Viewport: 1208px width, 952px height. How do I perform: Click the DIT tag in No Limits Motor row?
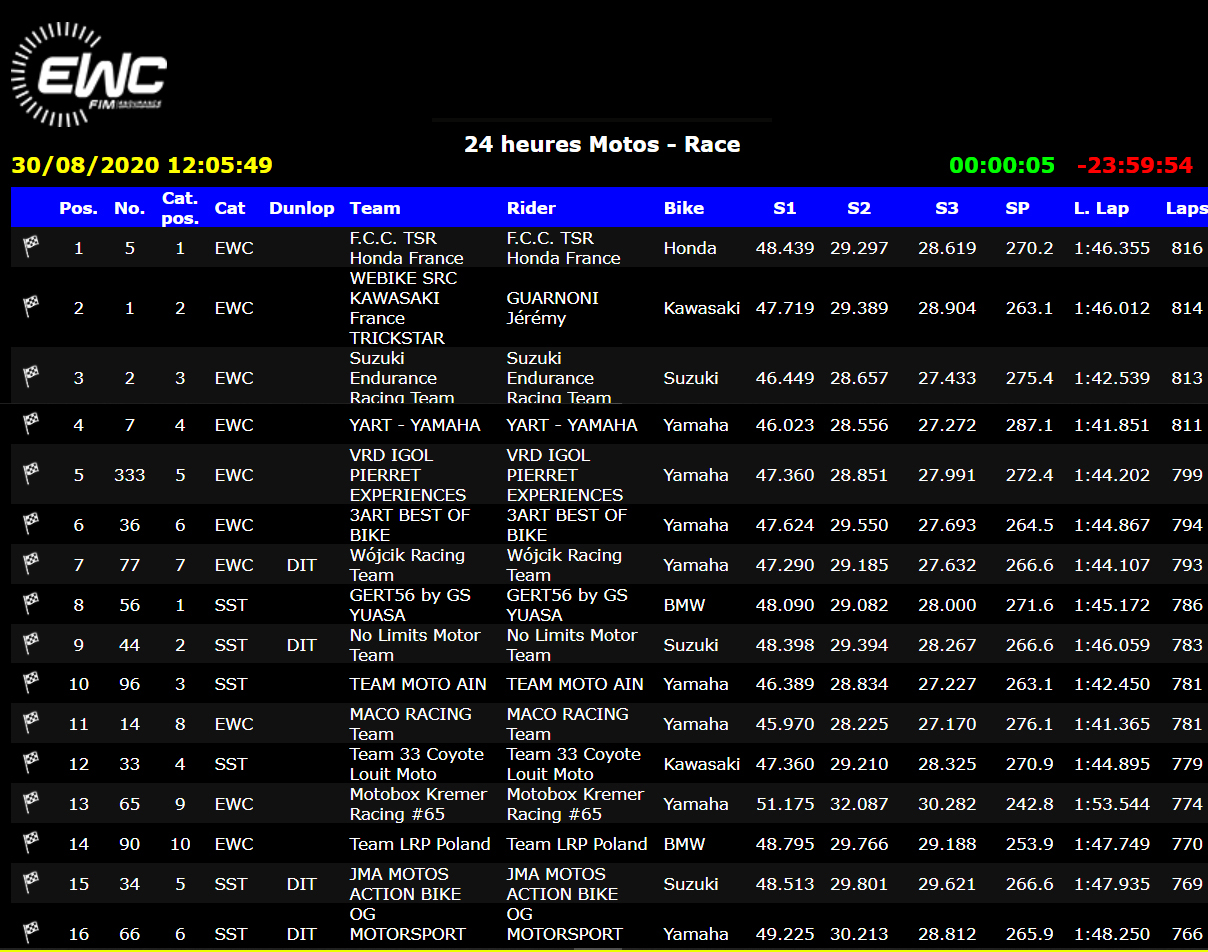[302, 645]
